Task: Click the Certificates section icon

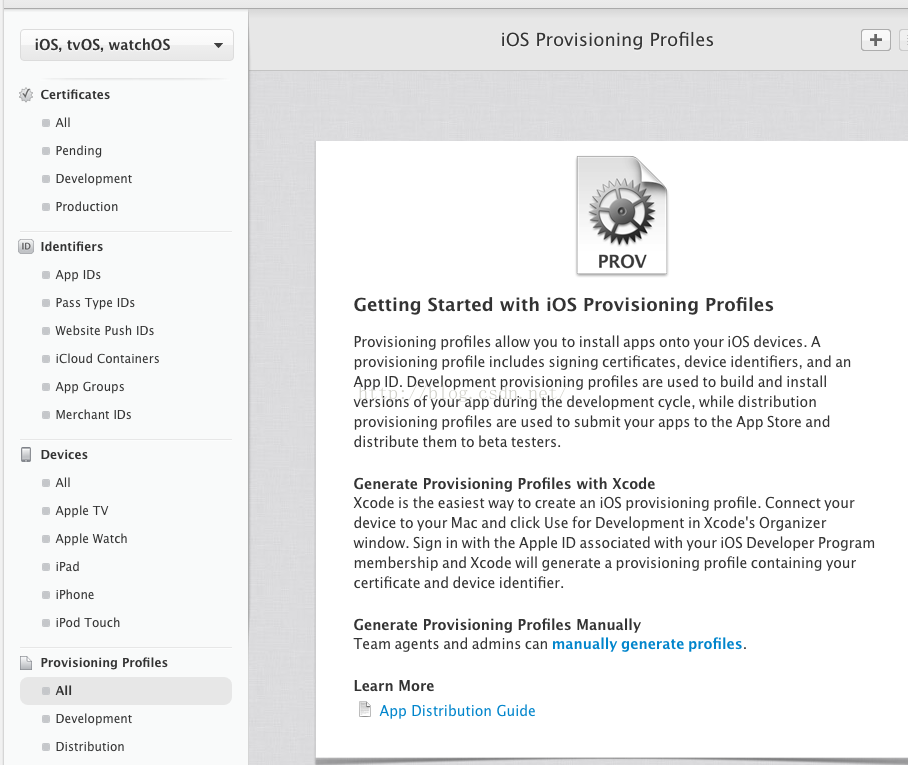Action: point(26,95)
